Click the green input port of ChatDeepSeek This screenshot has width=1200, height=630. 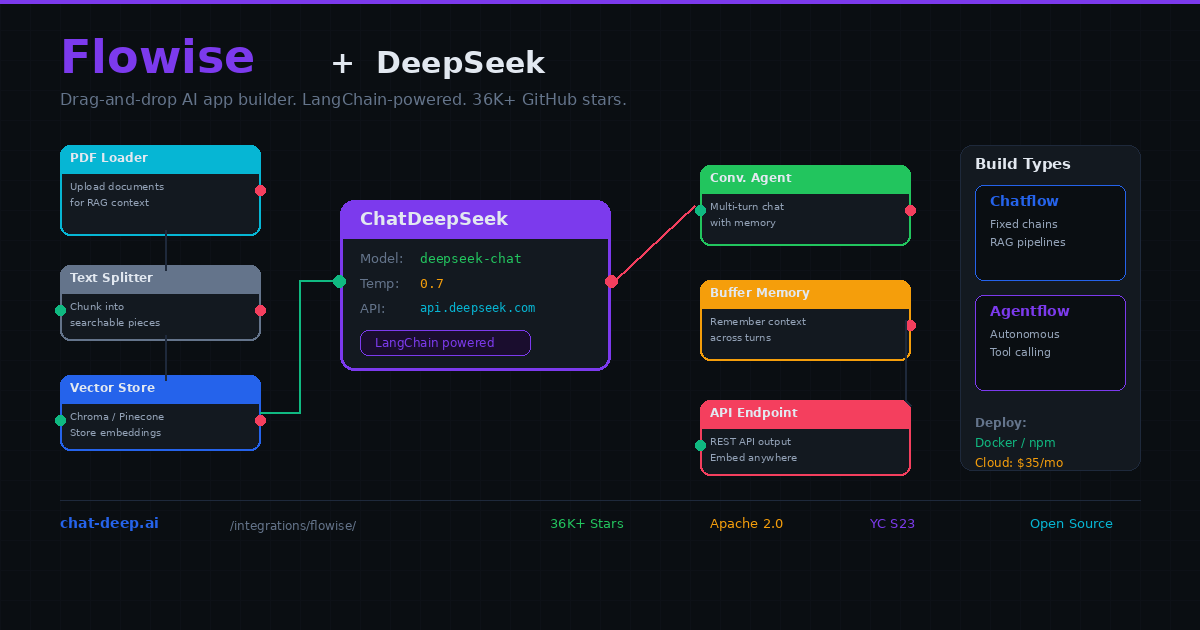tap(341, 281)
